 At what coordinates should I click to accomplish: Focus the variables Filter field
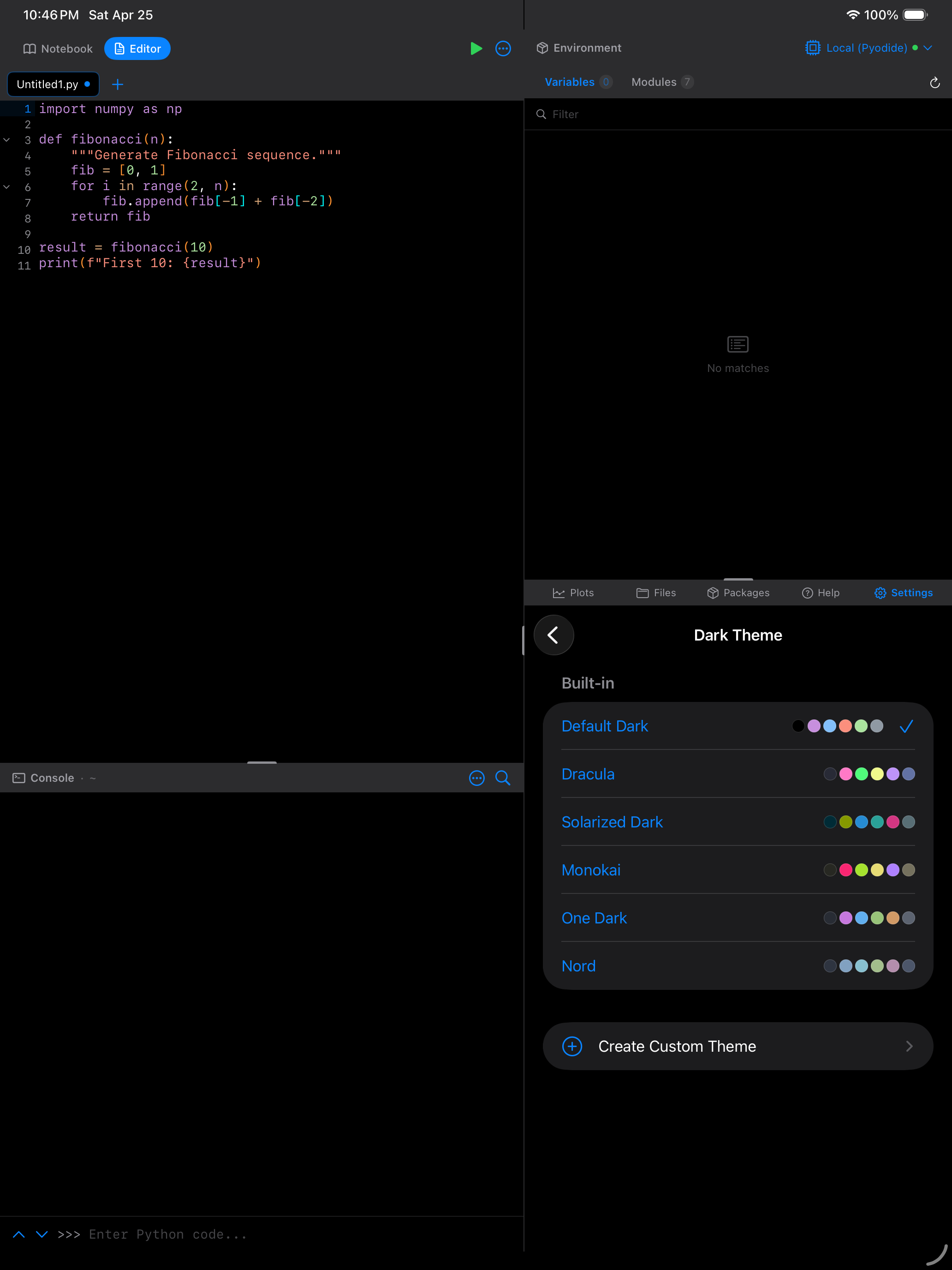[x=738, y=114]
